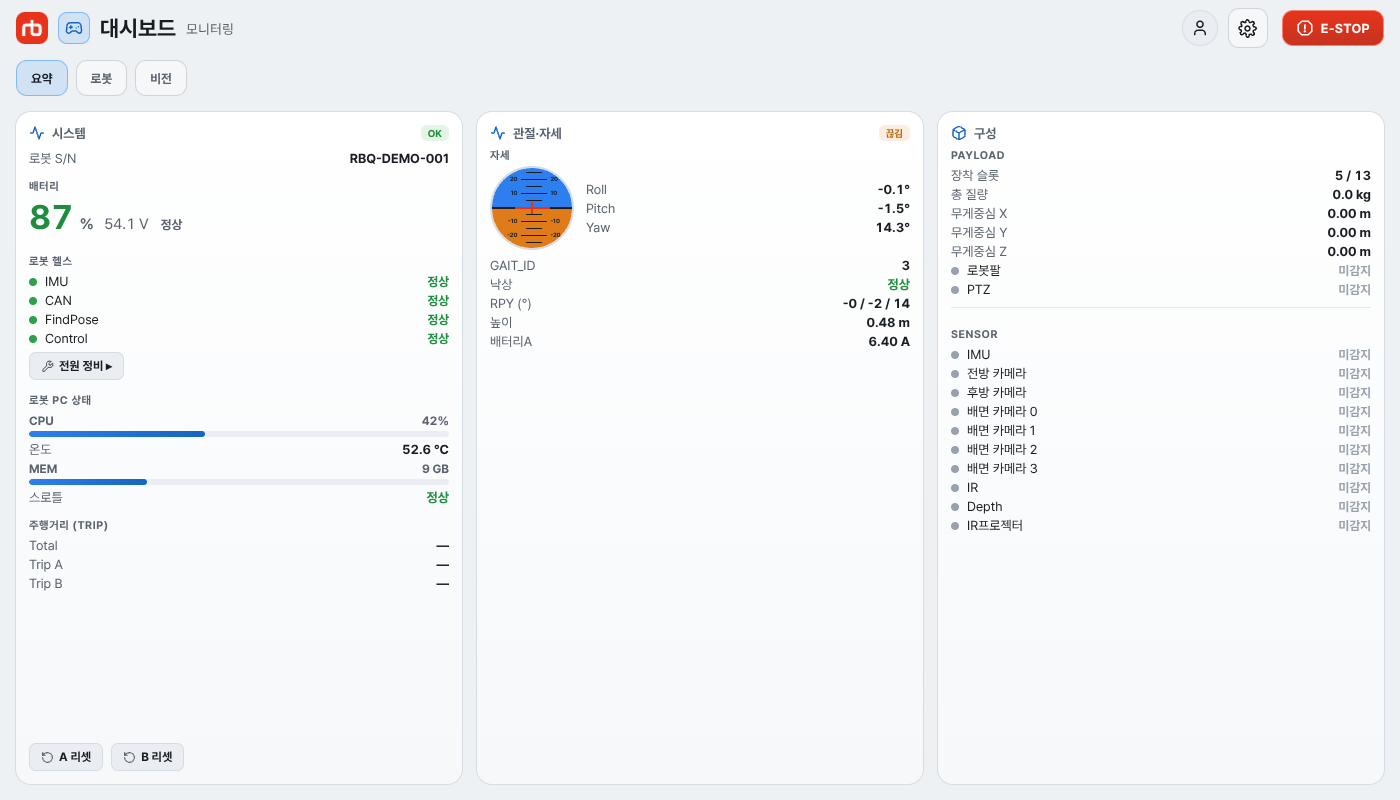This screenshot has height=800, width=1400.
Task: Click the Pitch value -1.5°
Action: [x=893, y=208]
